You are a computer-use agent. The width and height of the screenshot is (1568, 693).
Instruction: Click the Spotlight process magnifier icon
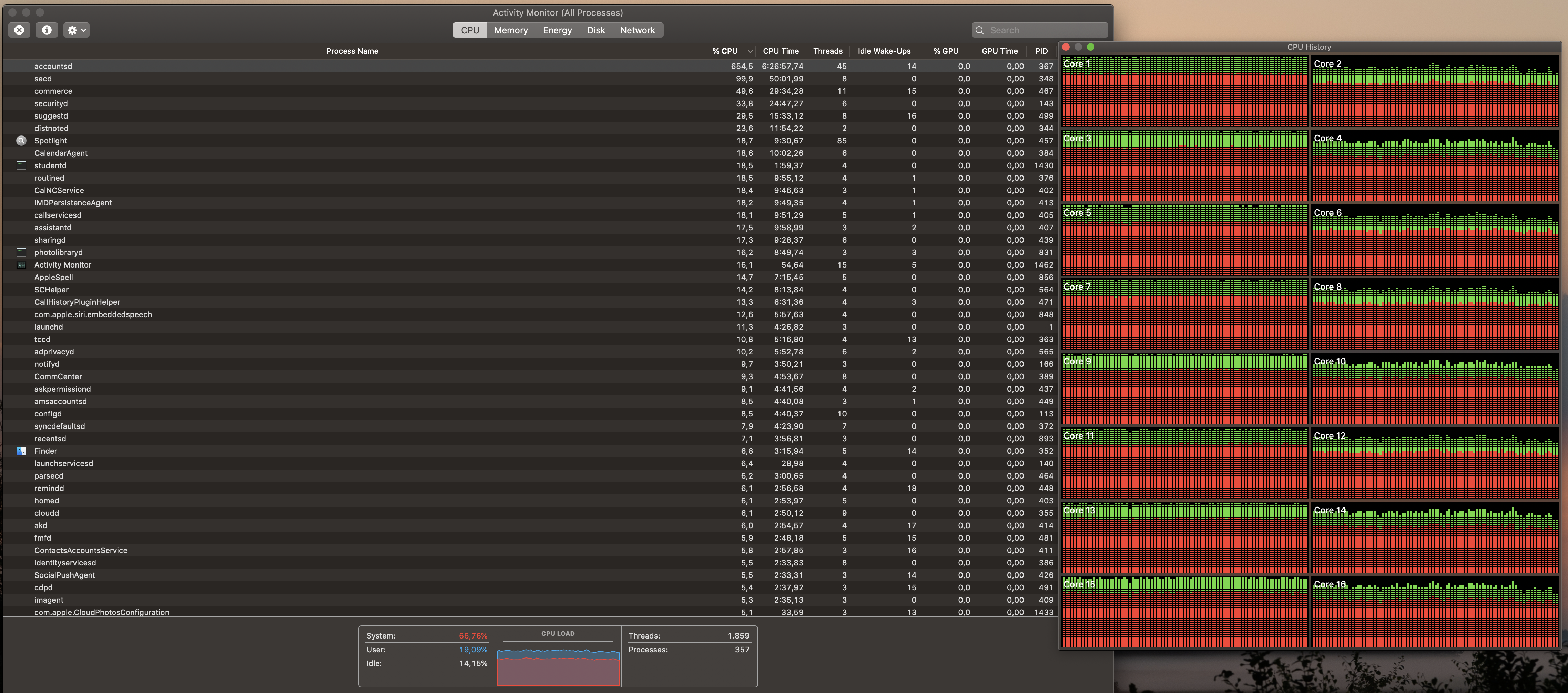point(21,141)
